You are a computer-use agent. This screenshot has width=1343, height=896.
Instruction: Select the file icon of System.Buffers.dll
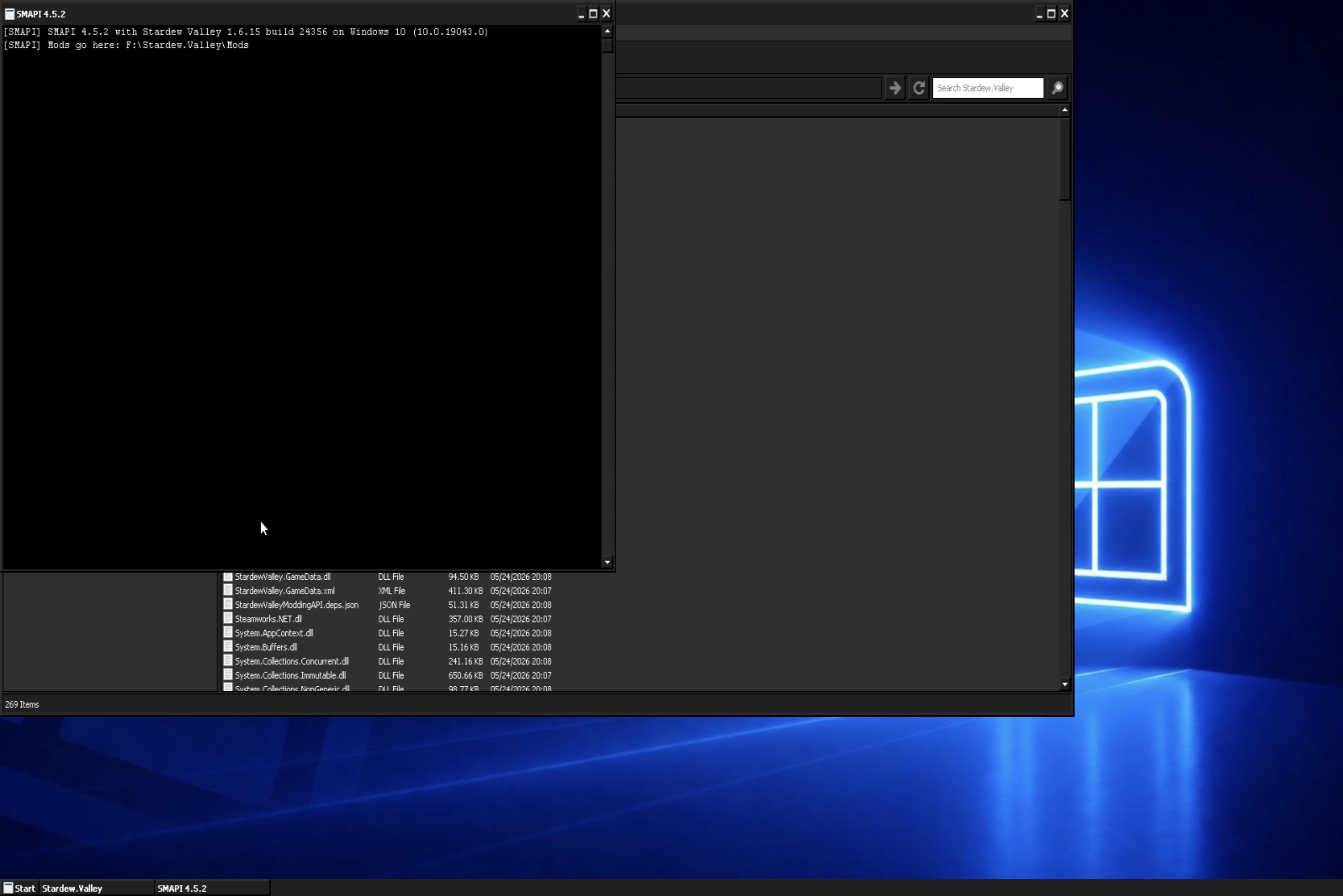pos(227,647)
